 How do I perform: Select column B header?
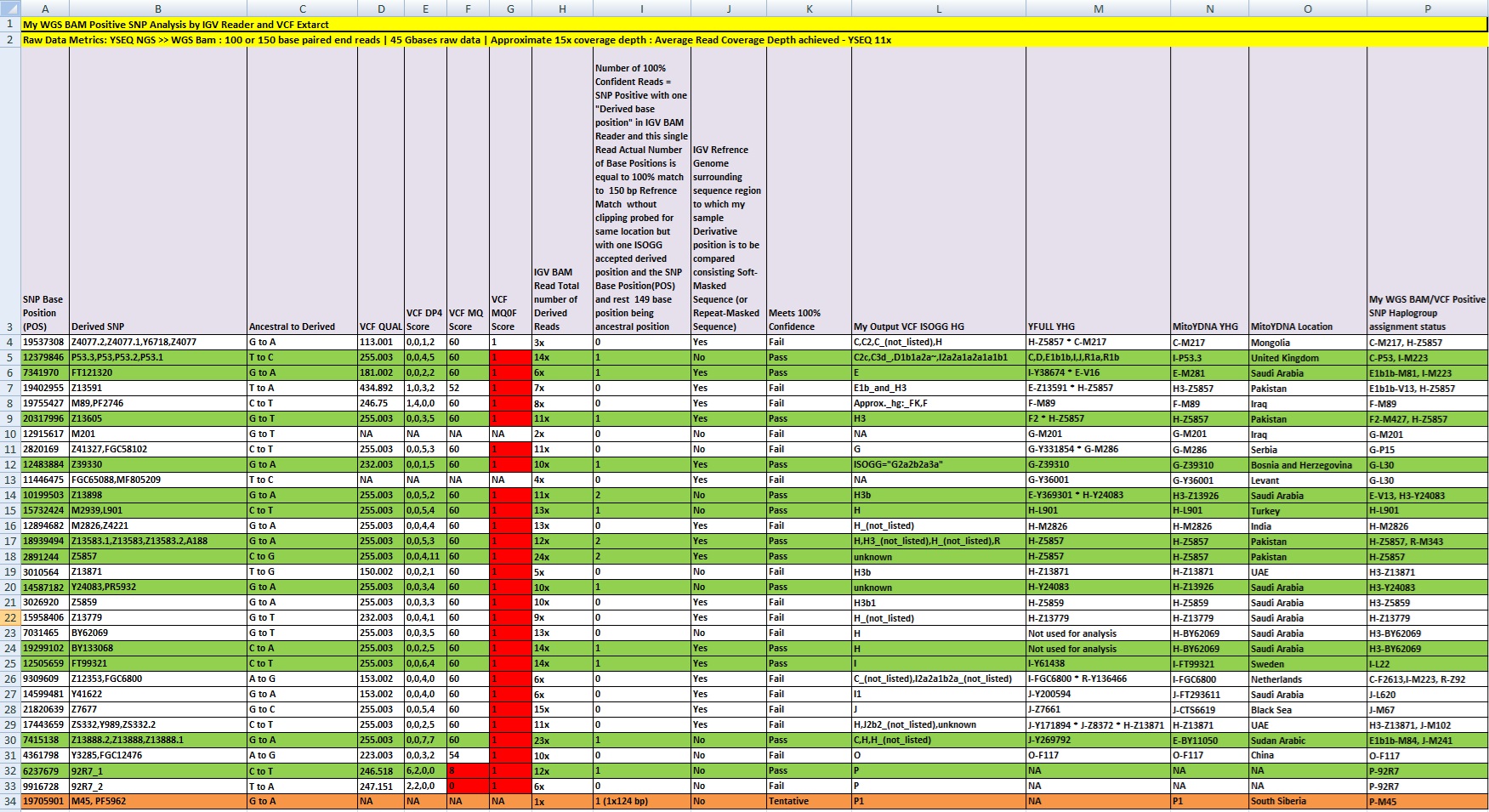[x=158, y=9]
